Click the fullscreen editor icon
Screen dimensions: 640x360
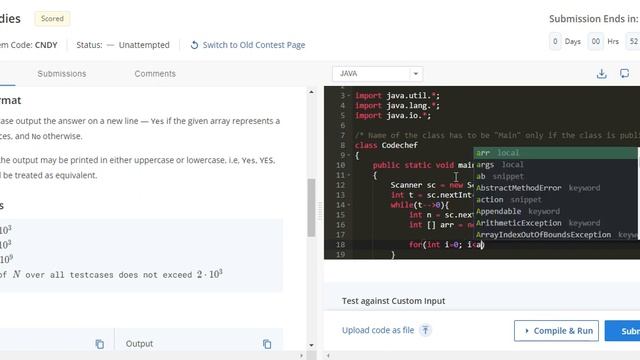[x=624, y=73]
